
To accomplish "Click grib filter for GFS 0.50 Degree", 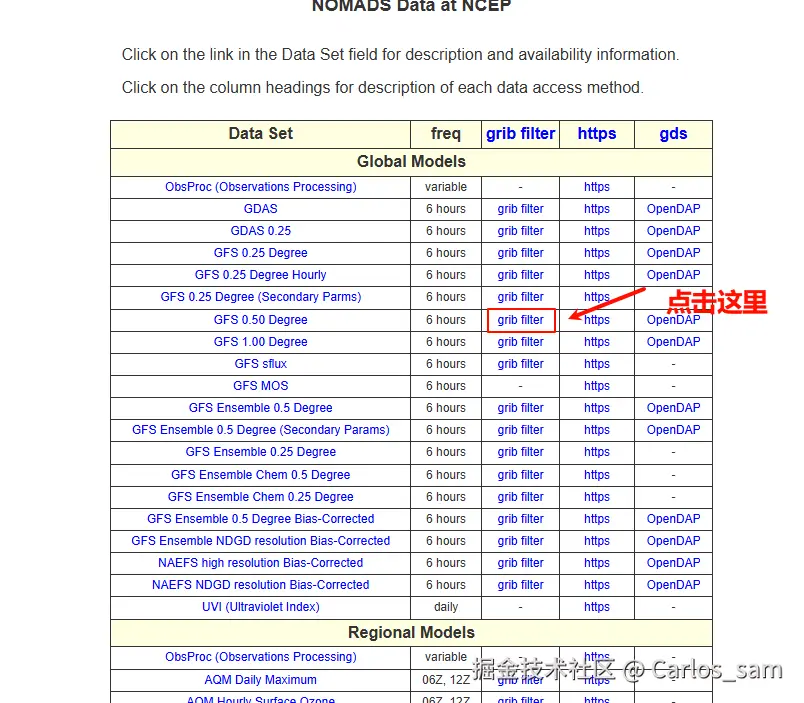I will tap(520, 320).
